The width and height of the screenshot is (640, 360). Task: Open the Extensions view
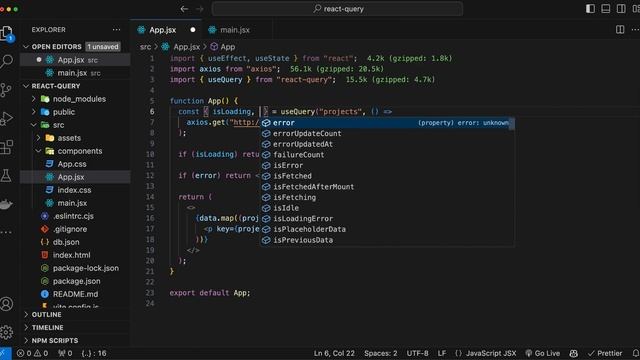(7, 147)
